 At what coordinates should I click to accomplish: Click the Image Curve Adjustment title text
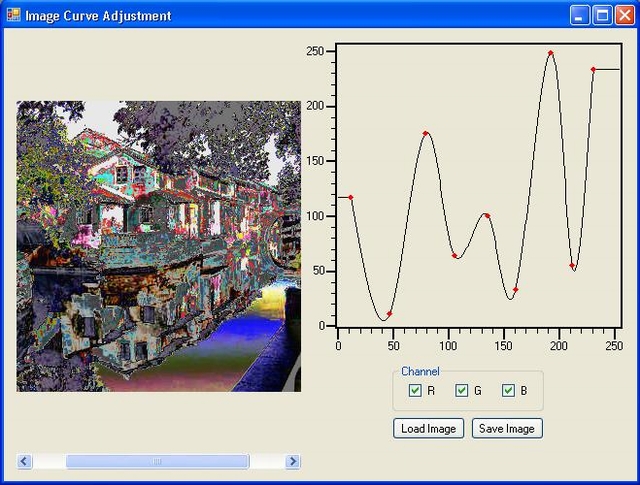[x=98, y=16]
